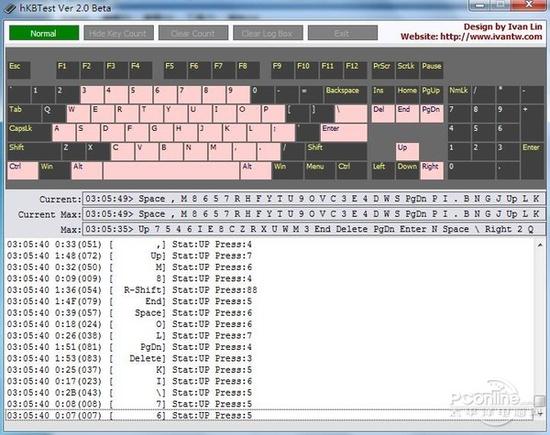This screenshot has height=435, width=550.
Task: Click the green Normal mode button
Action: click(x=44, y=33)
